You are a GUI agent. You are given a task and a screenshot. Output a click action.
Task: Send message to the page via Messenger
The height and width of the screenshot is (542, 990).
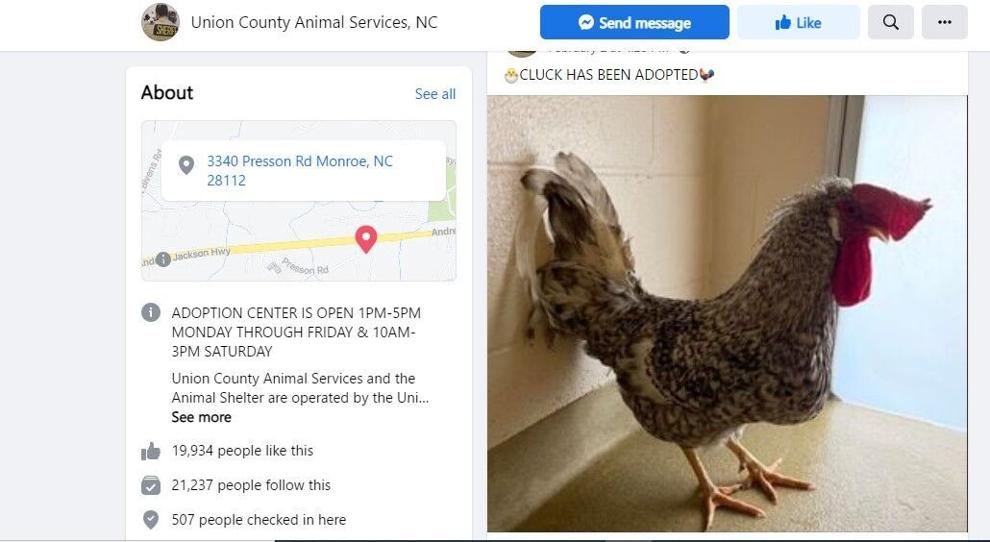pyautogui.click(x=635, y=23)
